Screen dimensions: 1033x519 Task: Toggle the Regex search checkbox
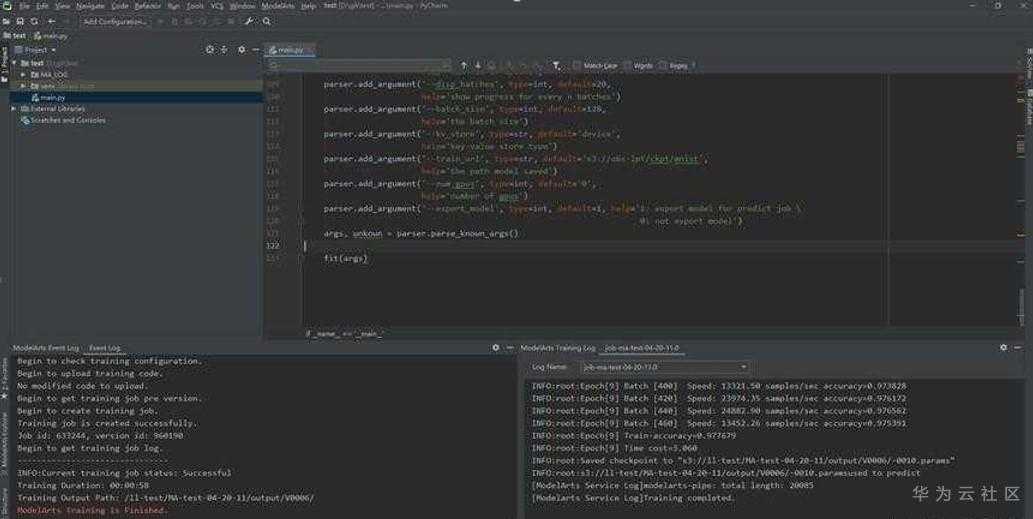click(663, 66)
